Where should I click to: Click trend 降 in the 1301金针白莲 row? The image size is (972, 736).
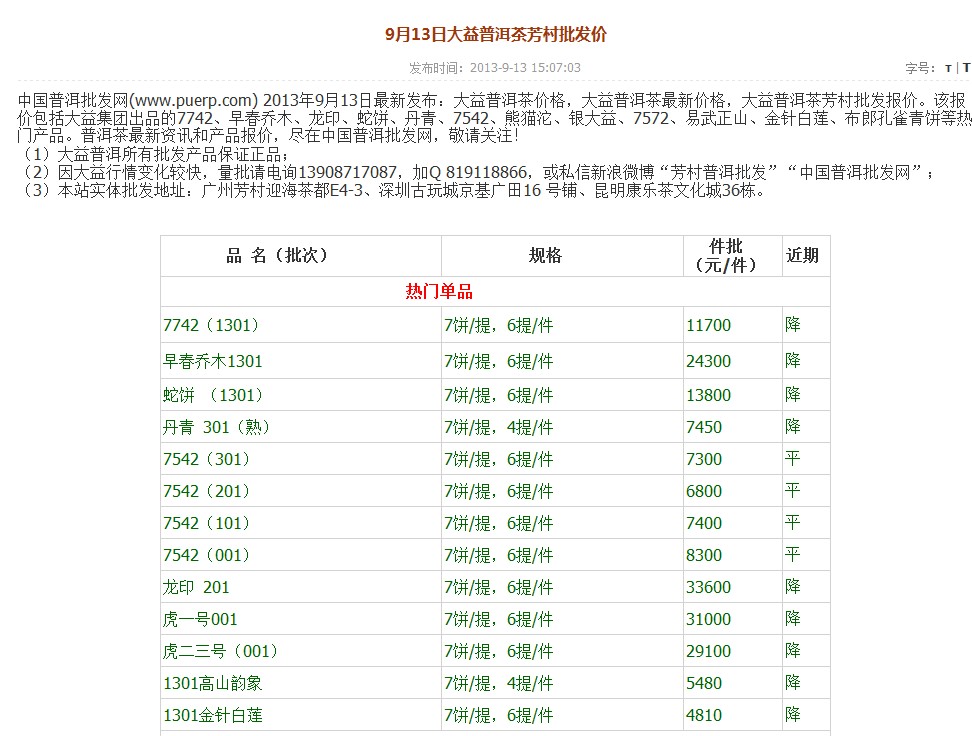pos(793,714)
